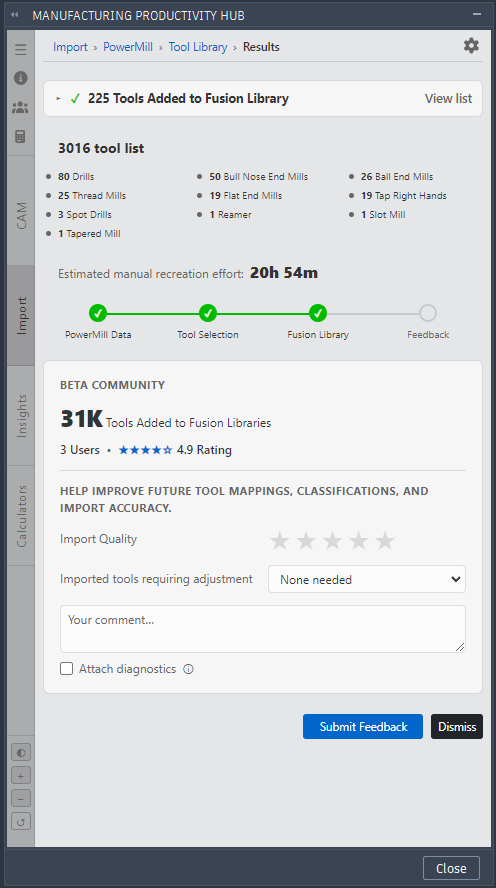Click the Your comment text box
The height and width of the screenshot is (888, 496).
263,629
